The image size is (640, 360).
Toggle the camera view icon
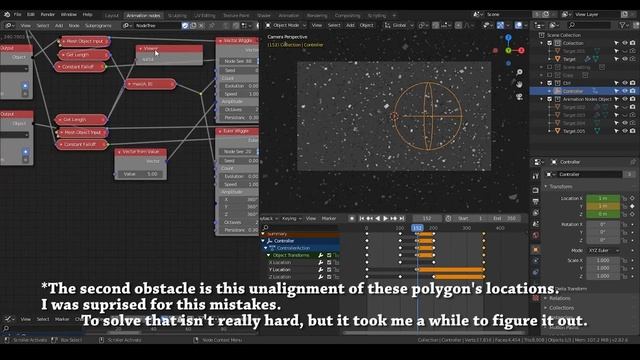[519, 97]
